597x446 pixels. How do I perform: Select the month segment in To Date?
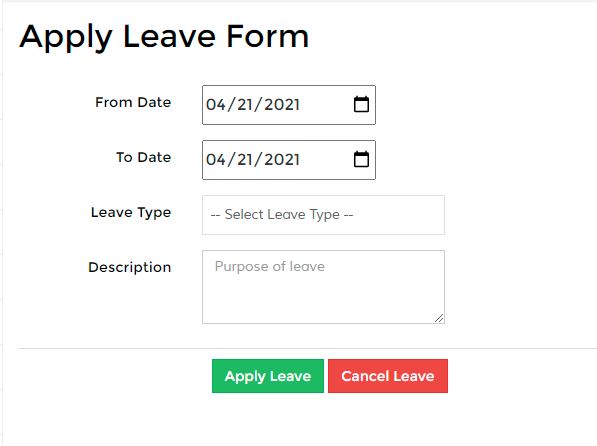pos(216,160)
